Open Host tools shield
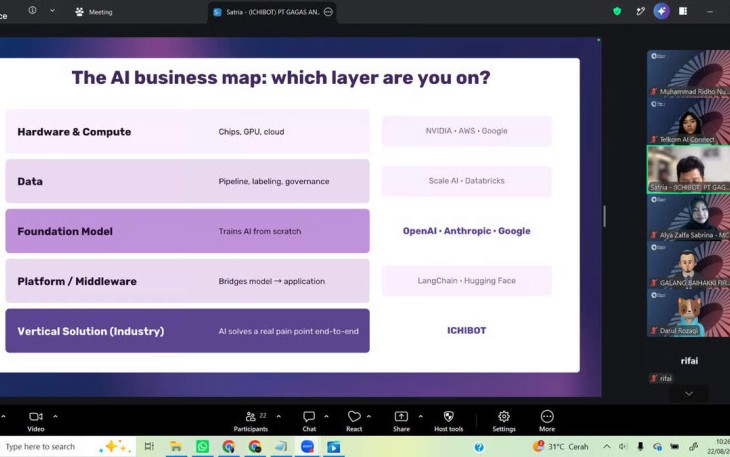The image size is (730, 457). click(449, 421)
